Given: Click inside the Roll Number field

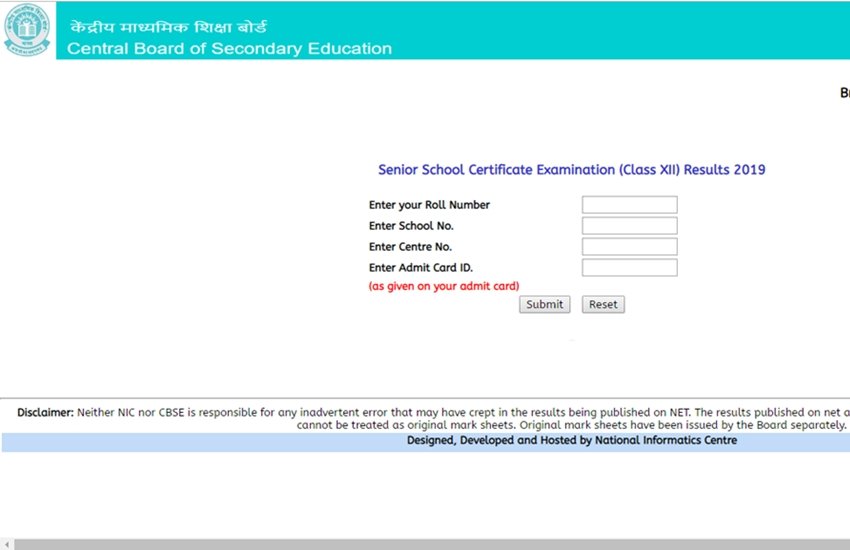Looking at the screenshot, I should click(x=629, y=205).
